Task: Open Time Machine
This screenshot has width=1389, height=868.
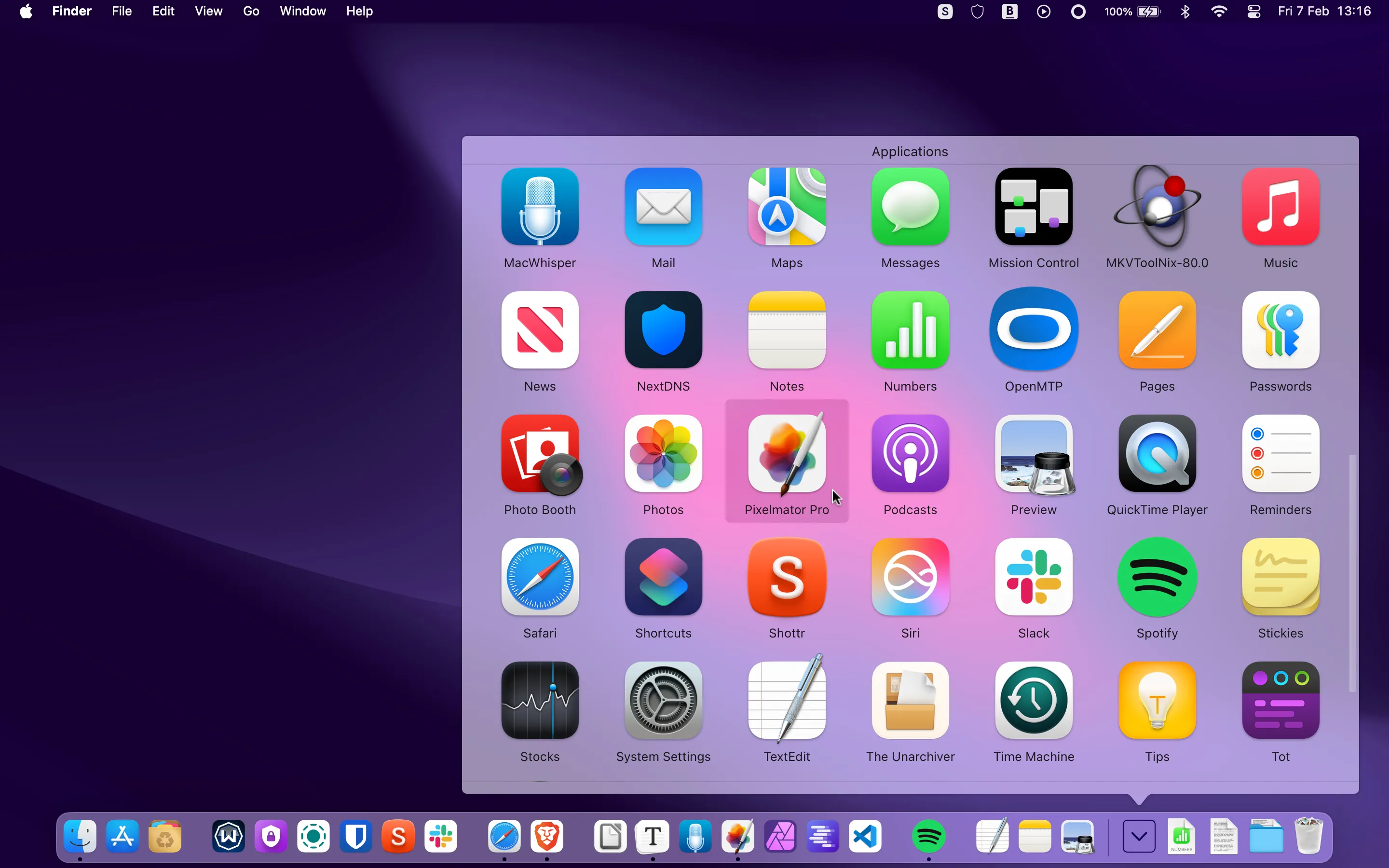Action: 1033,700
